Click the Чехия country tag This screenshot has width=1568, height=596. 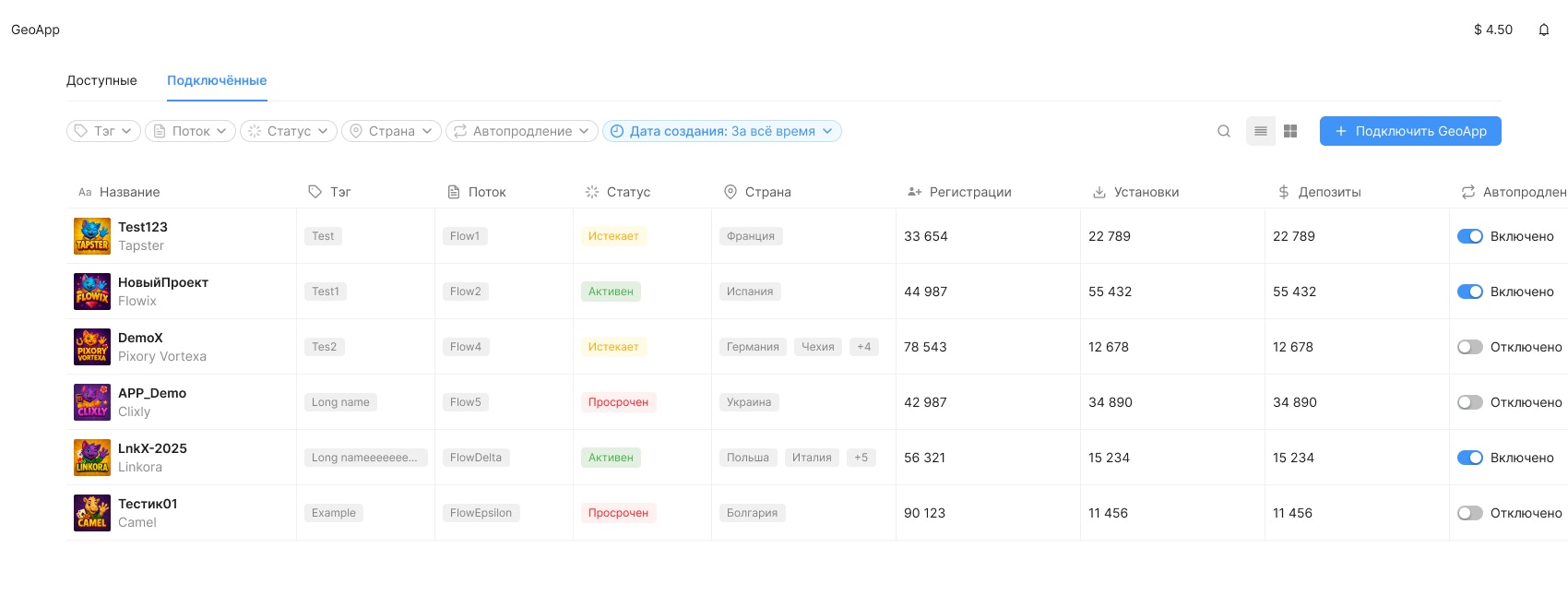coord(818,347)
